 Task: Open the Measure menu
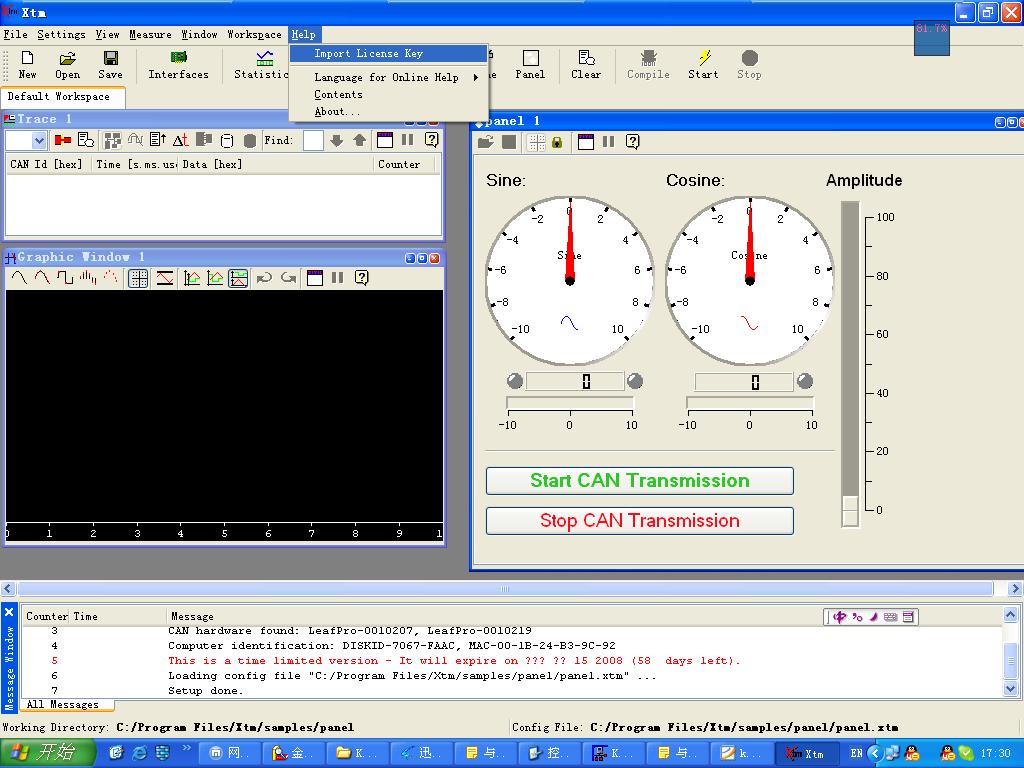pyautogui.click(x=150, y=35)
